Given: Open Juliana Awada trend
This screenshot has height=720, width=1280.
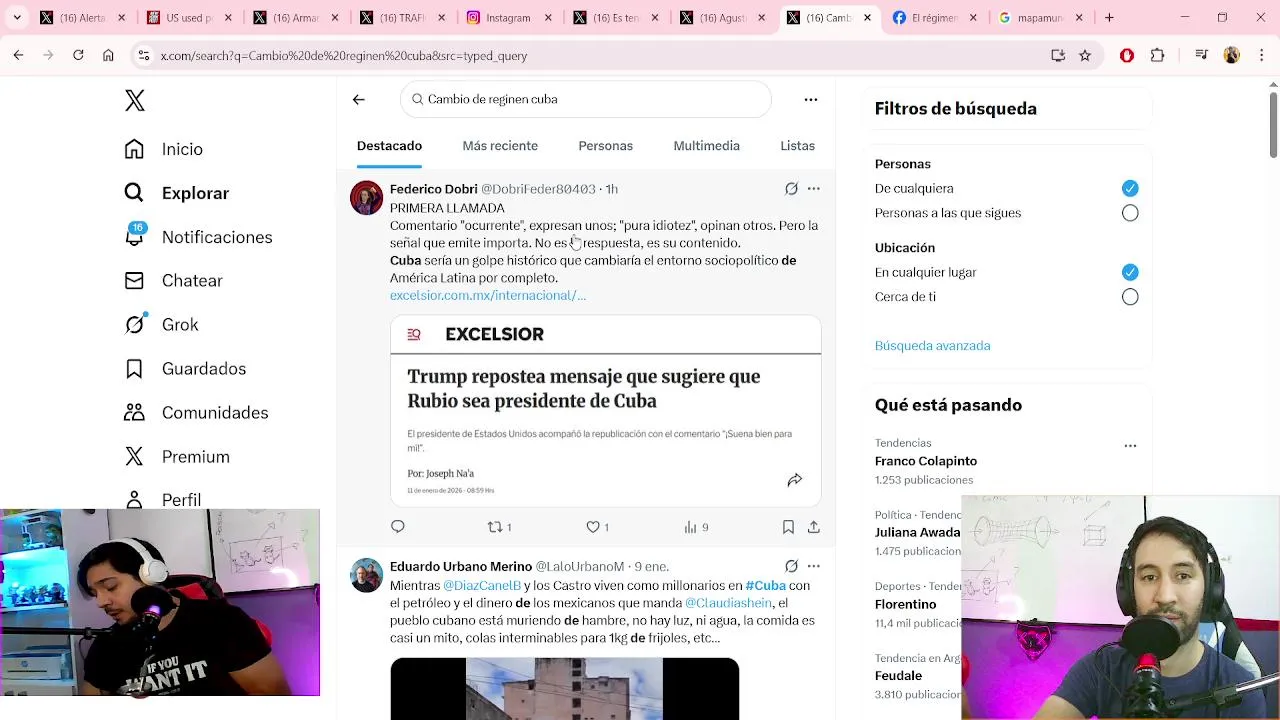Looking at the screenshot, I should [917, 533].
